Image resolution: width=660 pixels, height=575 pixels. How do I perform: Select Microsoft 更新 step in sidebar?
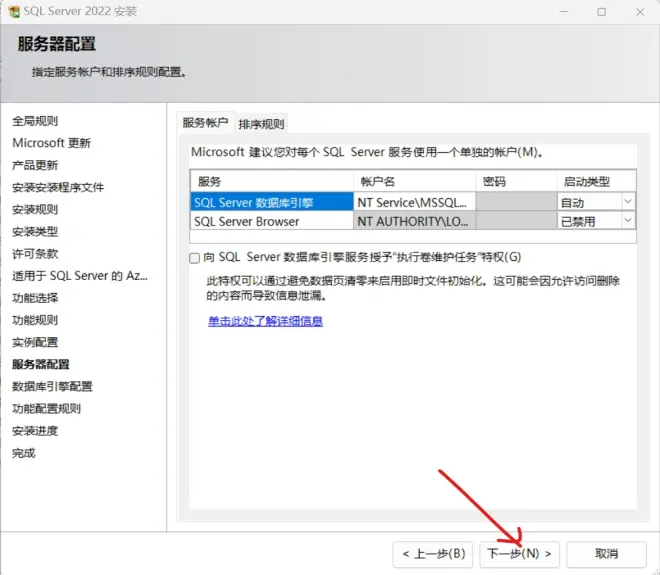tap(51, 143)
